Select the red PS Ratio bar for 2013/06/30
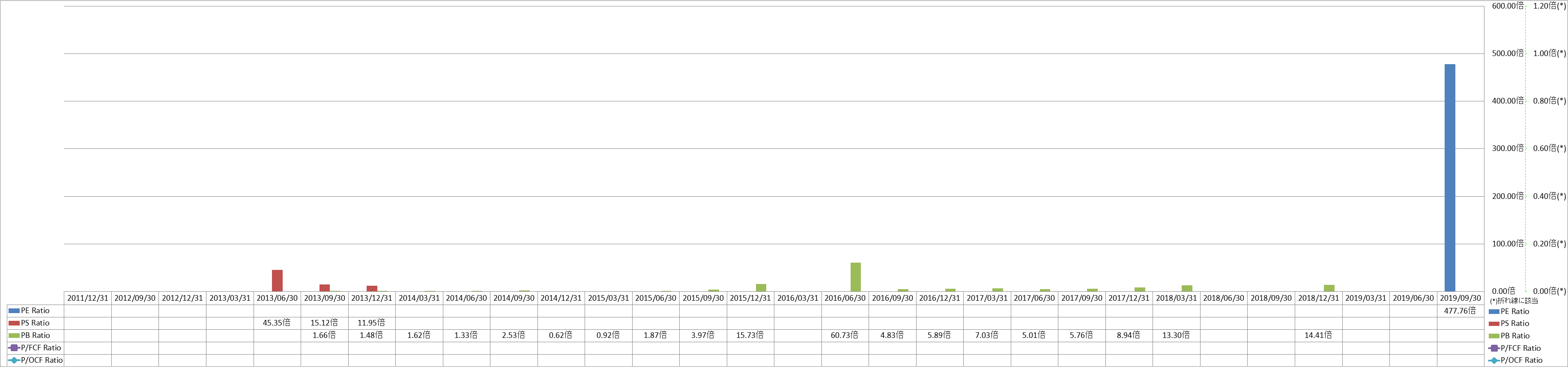The image size is (1568, 367). point(277,280)
